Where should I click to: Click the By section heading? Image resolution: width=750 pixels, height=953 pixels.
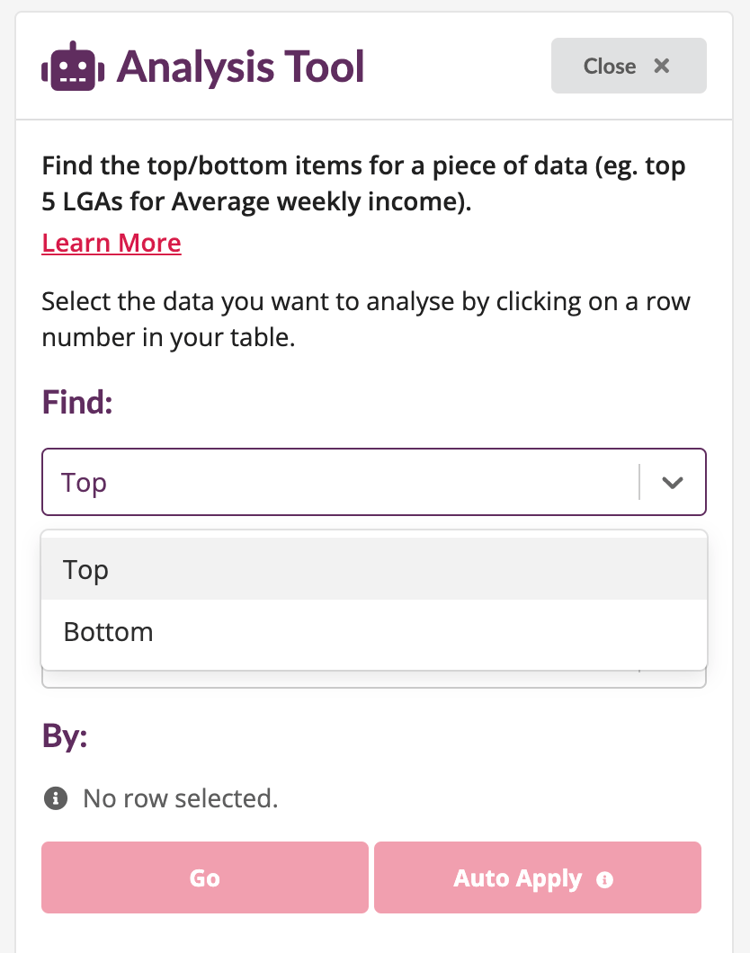[x=64, y=736]
